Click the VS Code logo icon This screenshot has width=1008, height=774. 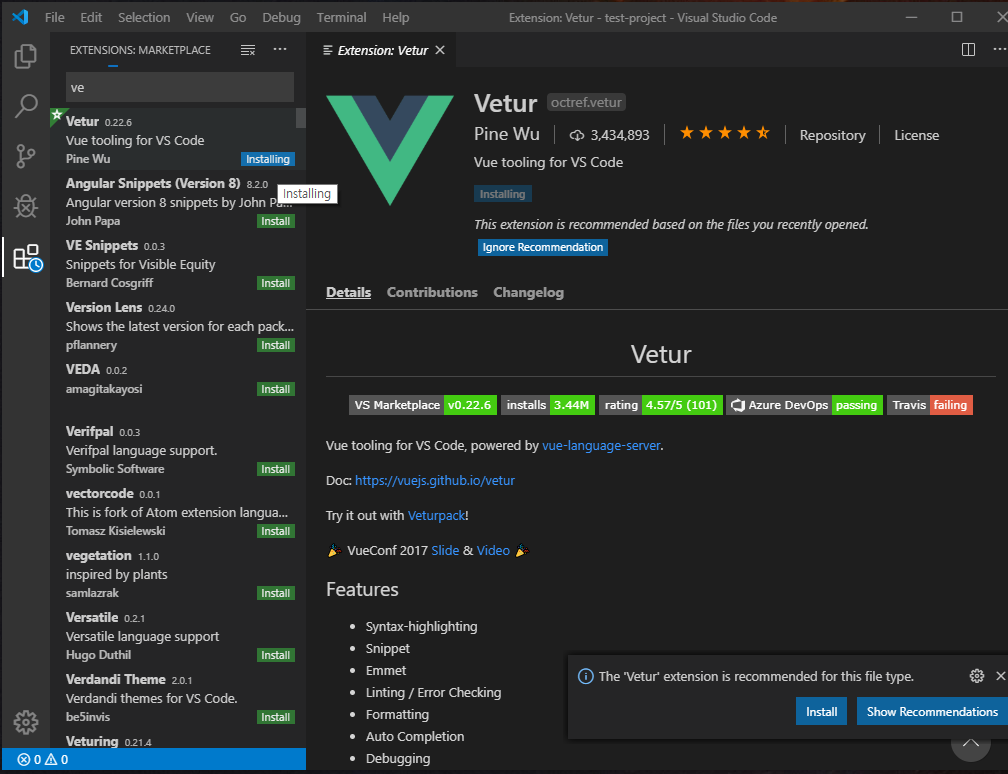20,17
